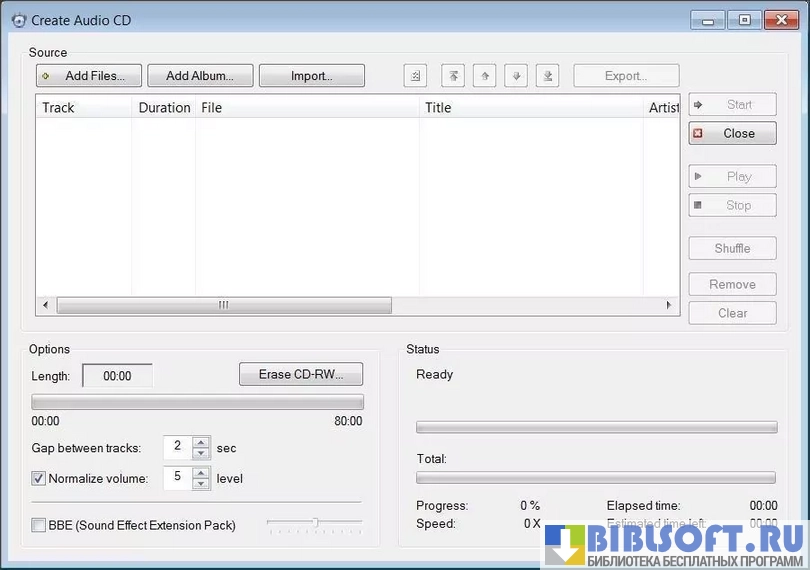Click the move track up arrow icon

pyautogui.click(x=485, y=76)
